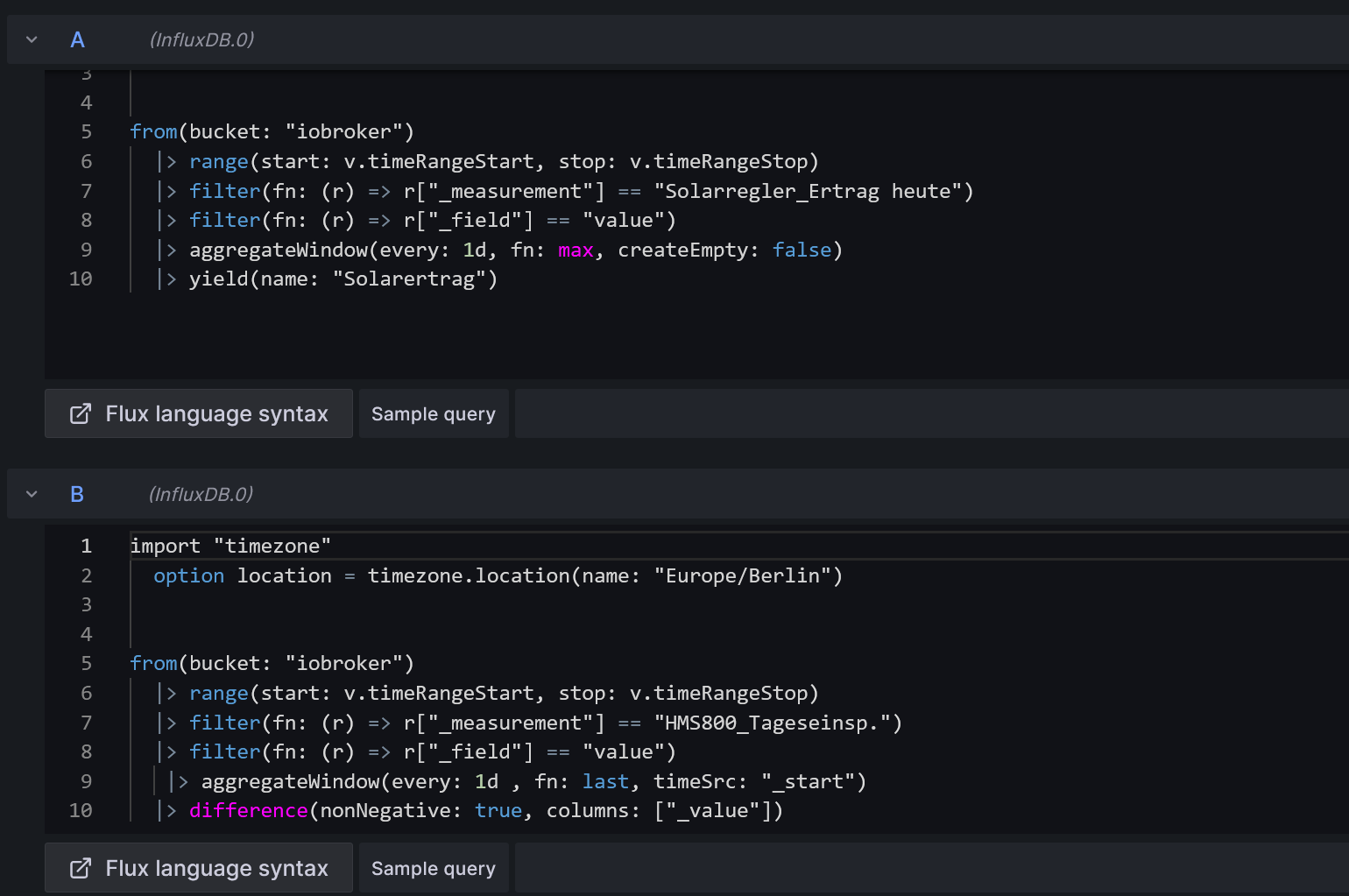
Task: Click the yield name "Solarertrag" in query A
Action: pyautogui.click(x=409, y=279)
